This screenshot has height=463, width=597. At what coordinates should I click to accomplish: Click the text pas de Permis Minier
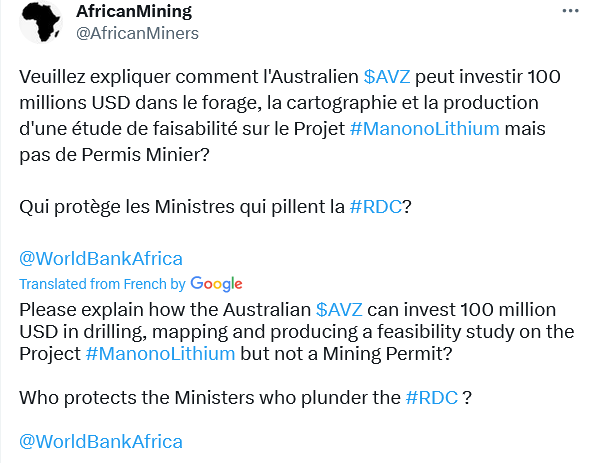(114, 155)
